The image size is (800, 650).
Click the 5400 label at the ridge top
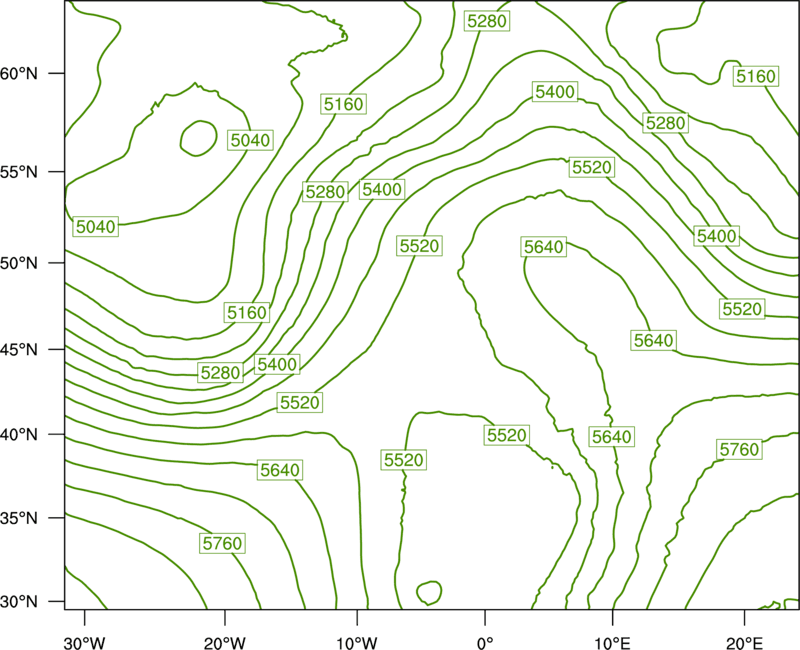(x=555, y=92)
